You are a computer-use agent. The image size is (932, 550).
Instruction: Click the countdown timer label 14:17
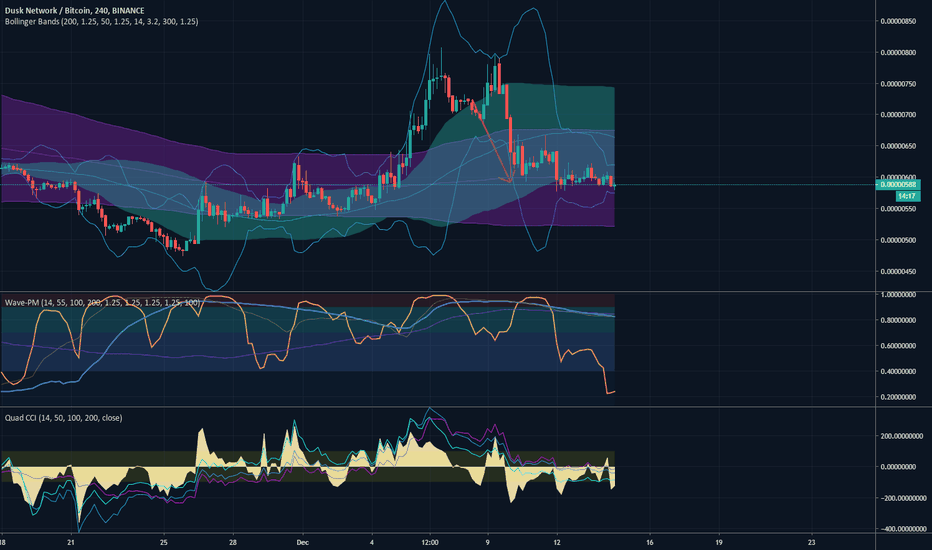(906, 196)
